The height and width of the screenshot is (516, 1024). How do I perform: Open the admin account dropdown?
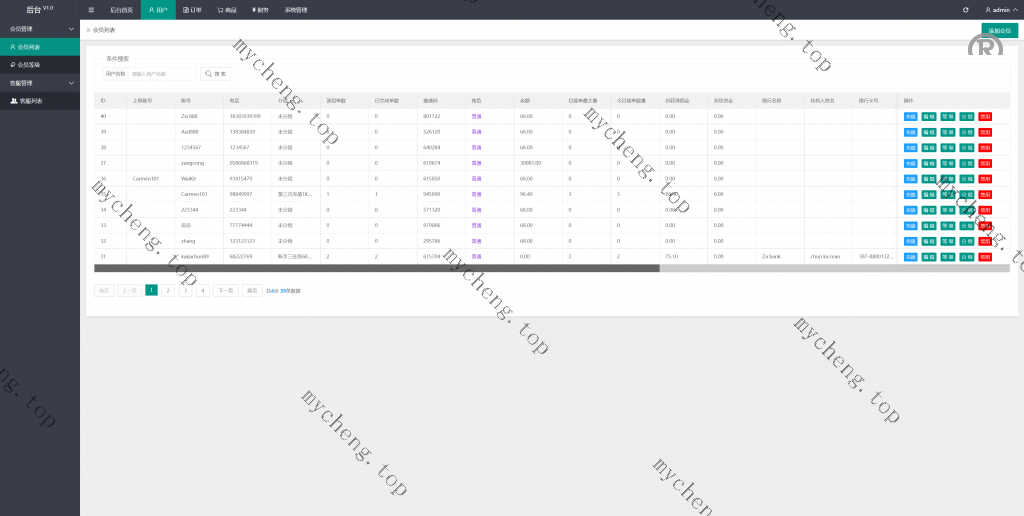pos(1003,10)
